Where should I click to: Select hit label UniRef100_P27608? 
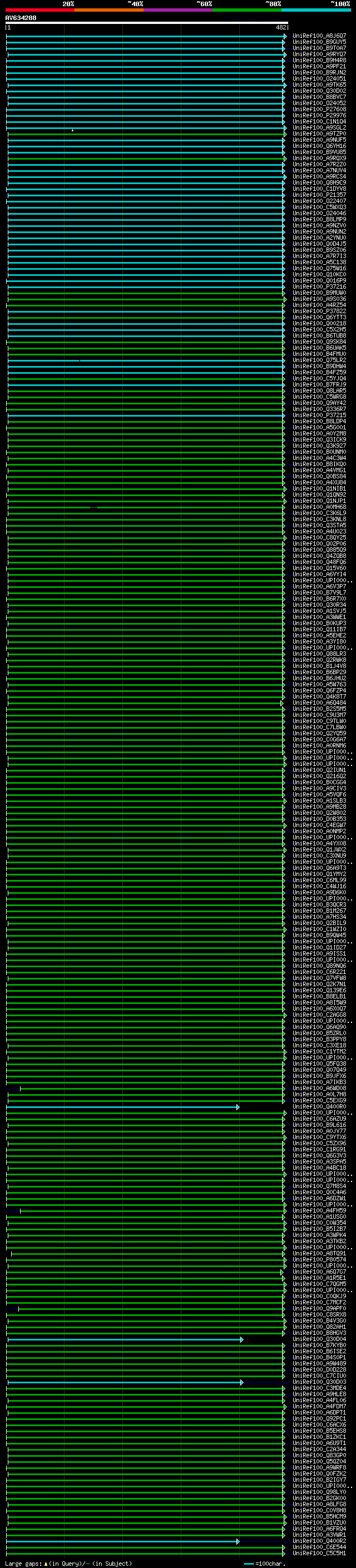319,109
